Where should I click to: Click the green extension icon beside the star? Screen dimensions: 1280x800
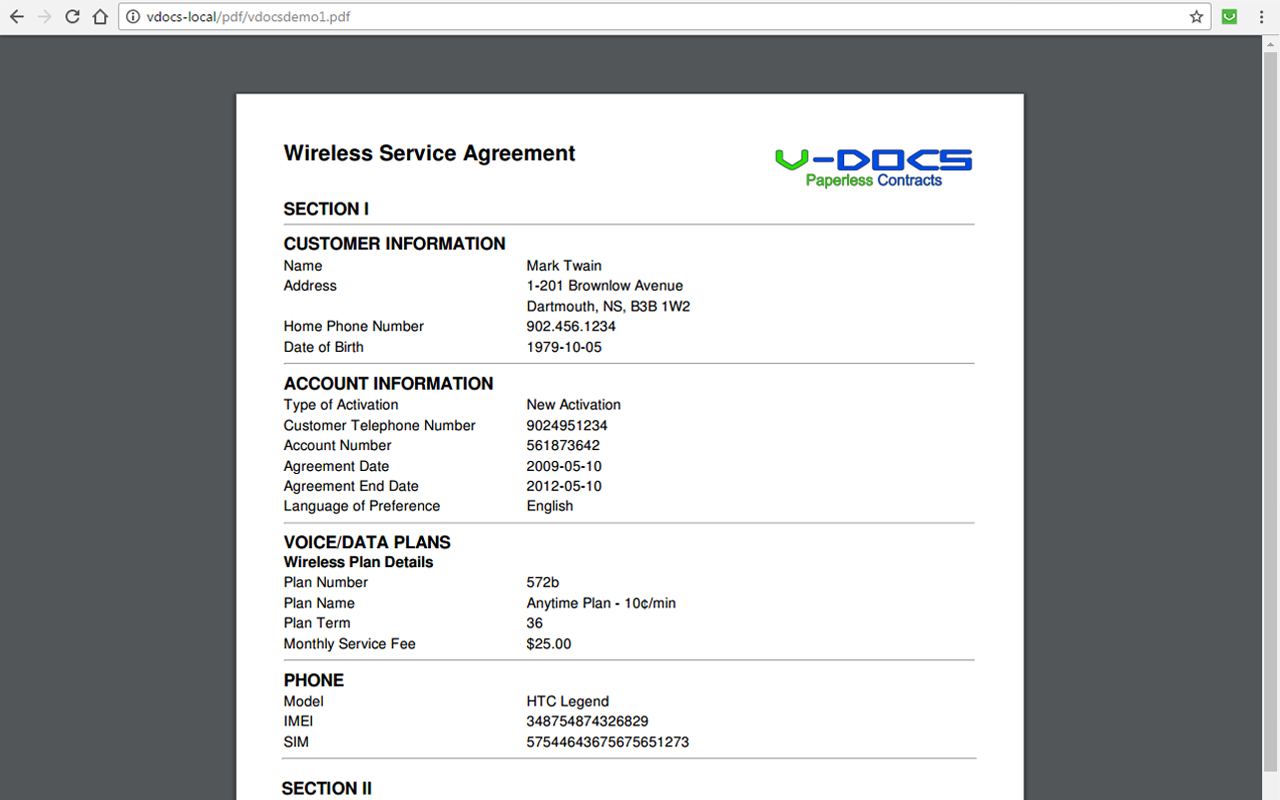pos(1229,16)
